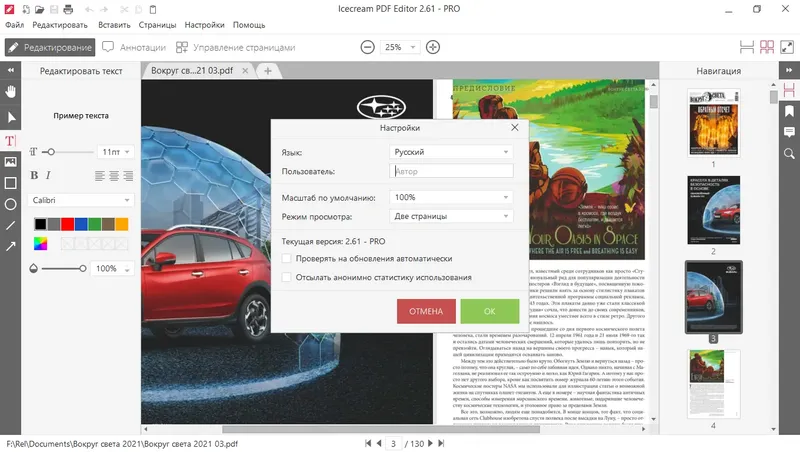Open page 1 thumbnail in Navigation
This screenshot has width=800, height=452.
pos(713,122)
